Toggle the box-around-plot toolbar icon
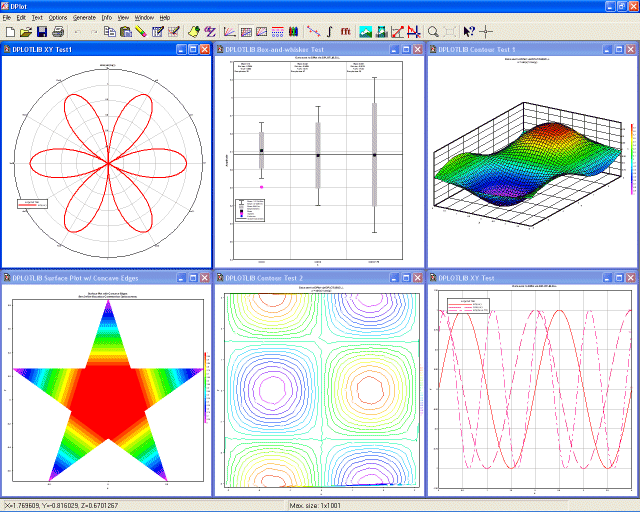This screenshot has height=512, width=640. [262, 32]
